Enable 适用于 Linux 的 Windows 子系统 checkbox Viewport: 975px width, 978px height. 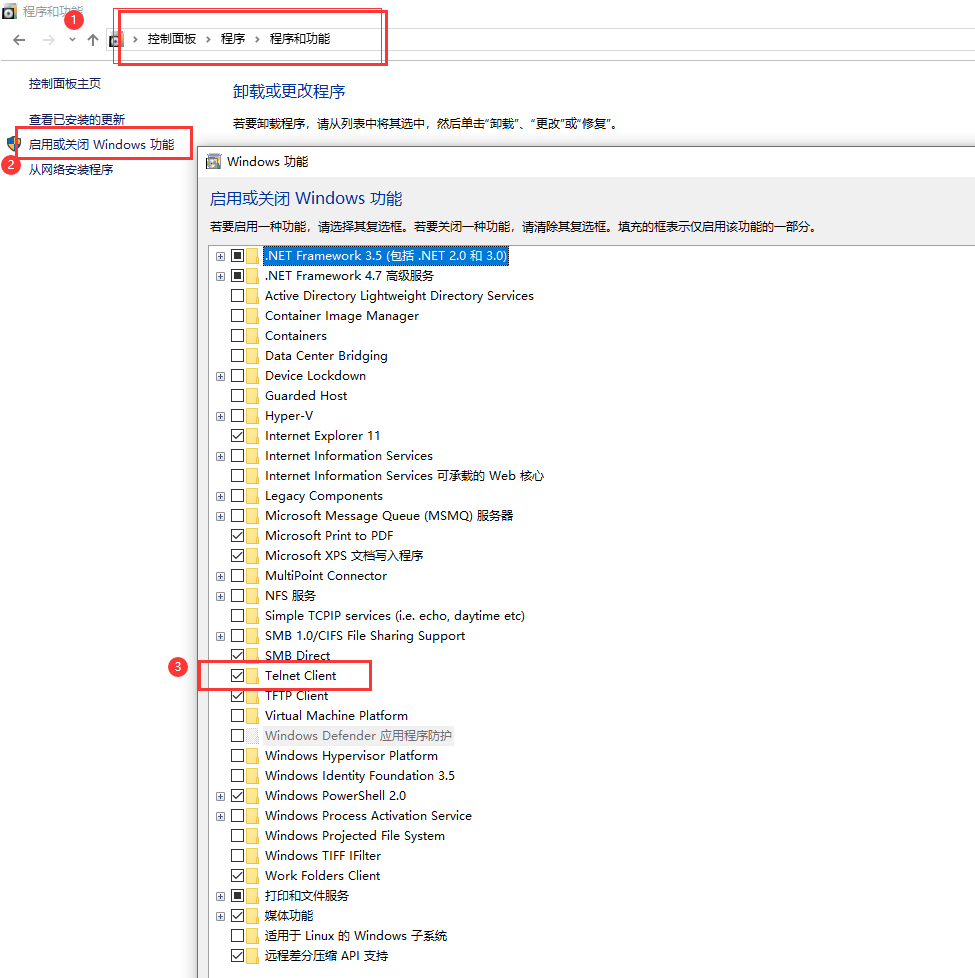[x=237, y=936]
